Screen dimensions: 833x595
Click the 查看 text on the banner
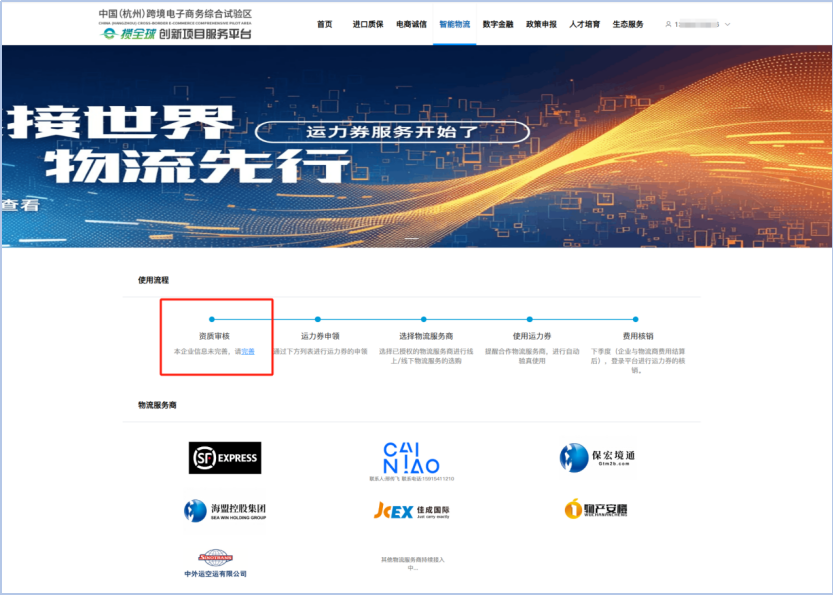point(20,205)
